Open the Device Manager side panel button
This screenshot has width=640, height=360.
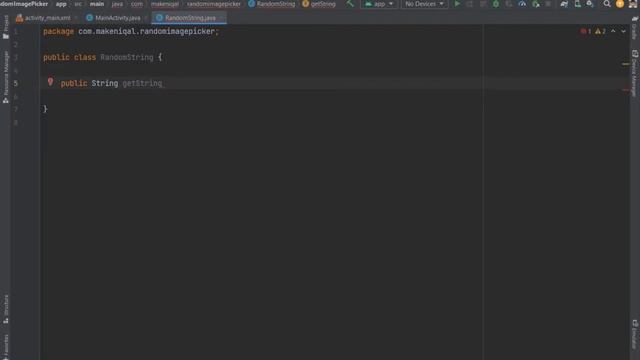point(634,73)
